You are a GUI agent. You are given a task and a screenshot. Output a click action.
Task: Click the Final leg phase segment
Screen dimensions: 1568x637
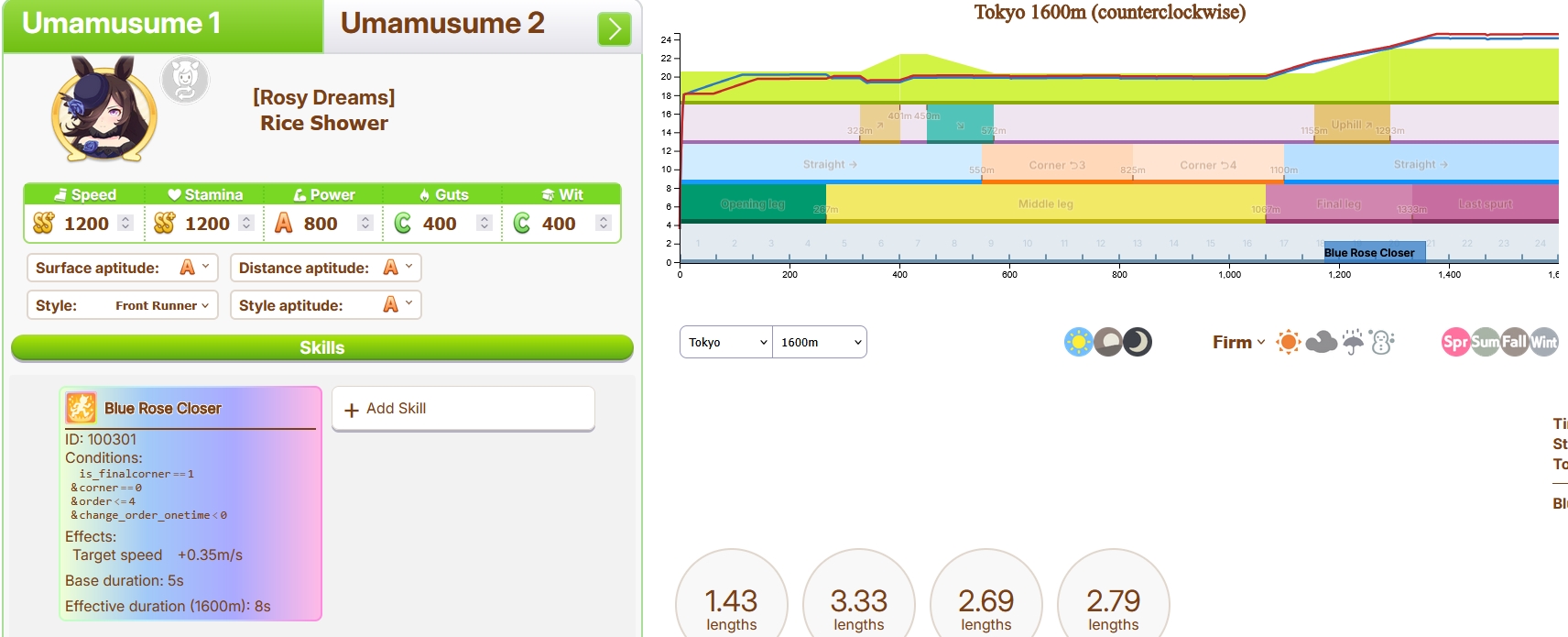(x=1339, y=203)
